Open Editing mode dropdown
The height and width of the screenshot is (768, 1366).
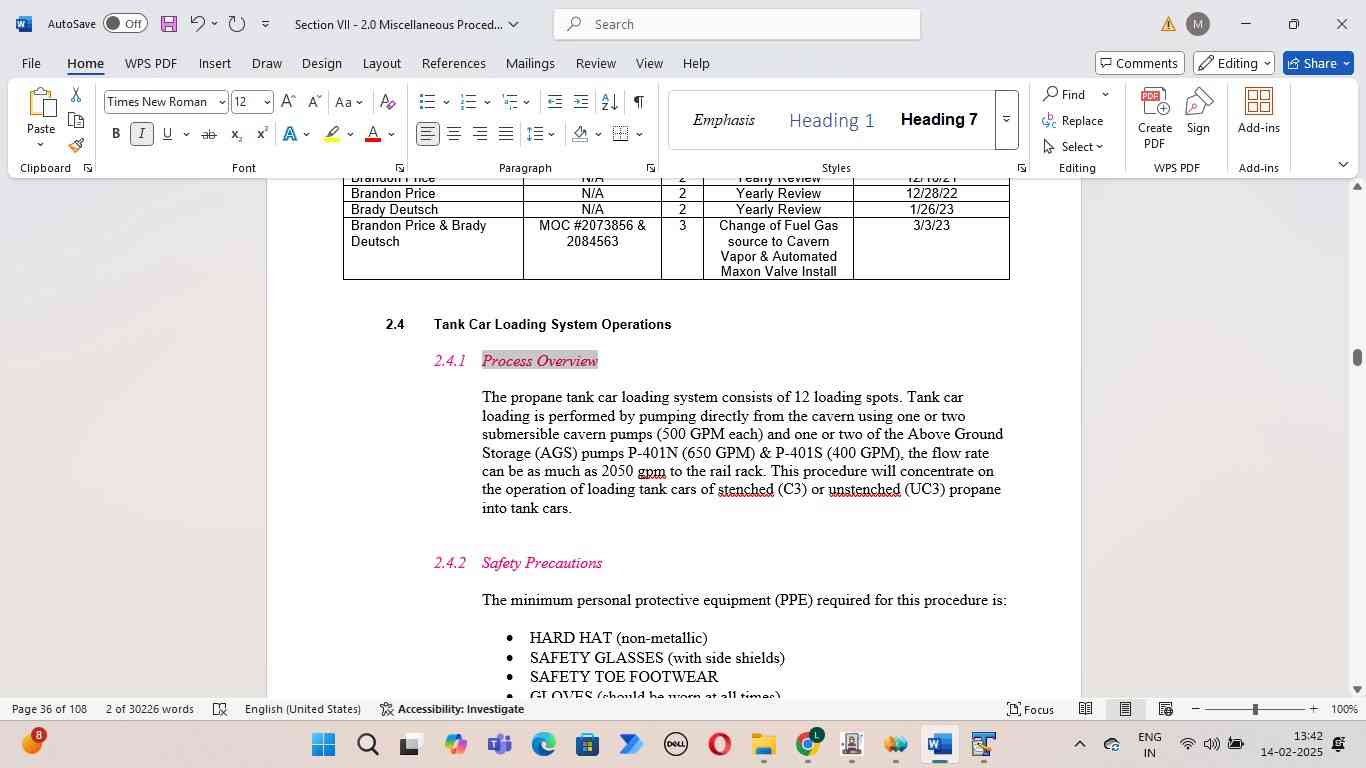[x=1235, y=63]
